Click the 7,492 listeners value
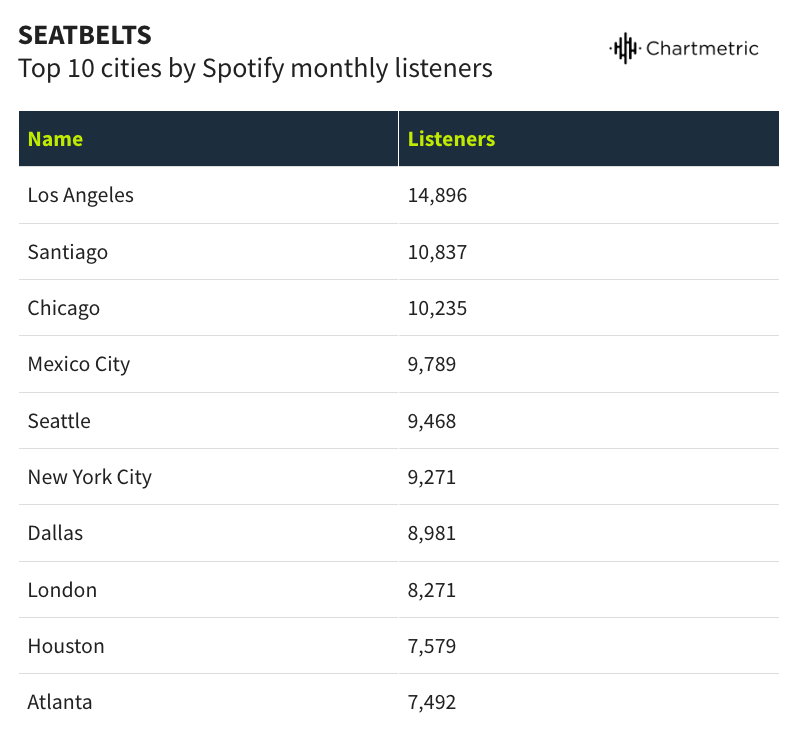This screenshot has height=747, width=796. (x=431, y=702)
